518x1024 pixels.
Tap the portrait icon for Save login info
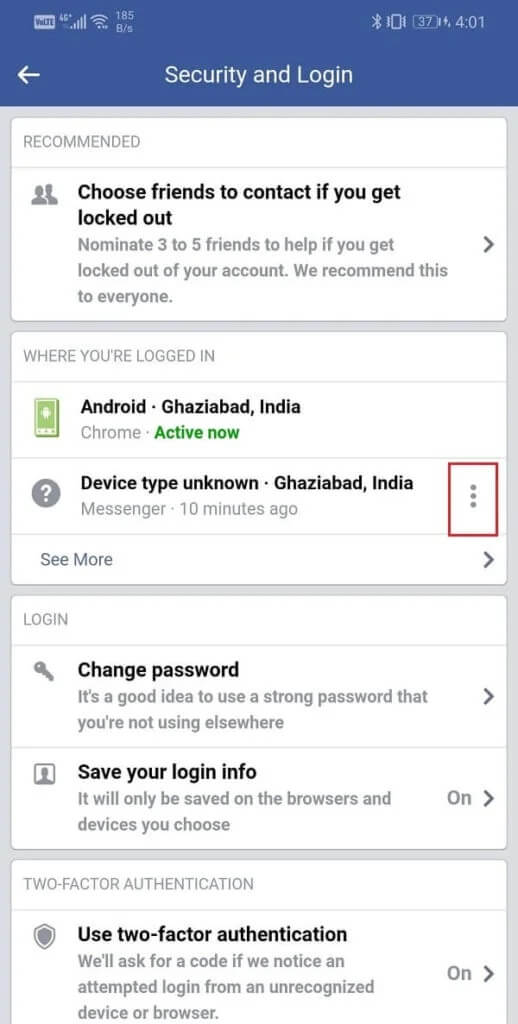pyautogui.click(x=45, y=775)
